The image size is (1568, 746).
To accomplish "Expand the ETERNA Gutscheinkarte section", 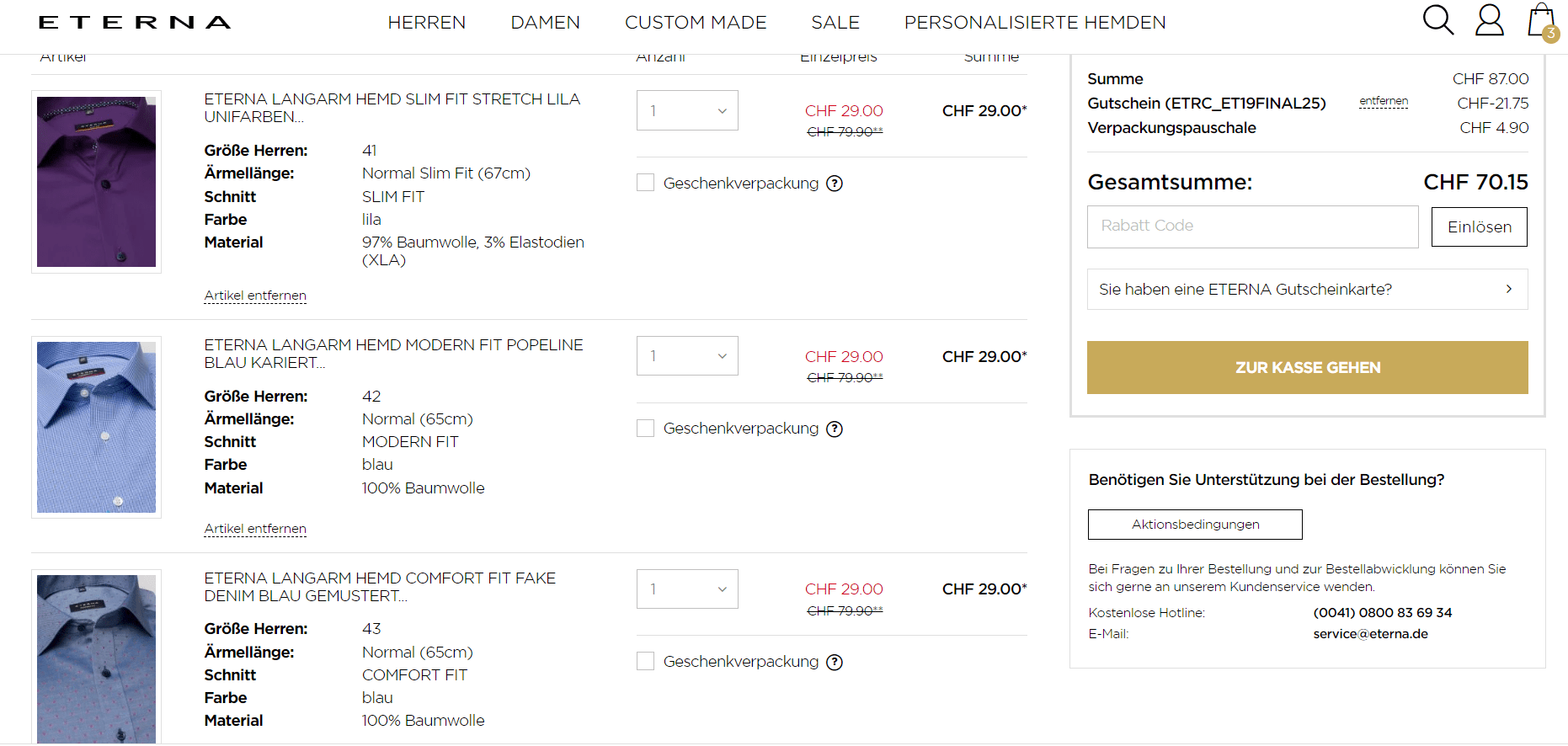I will 1307,290.
